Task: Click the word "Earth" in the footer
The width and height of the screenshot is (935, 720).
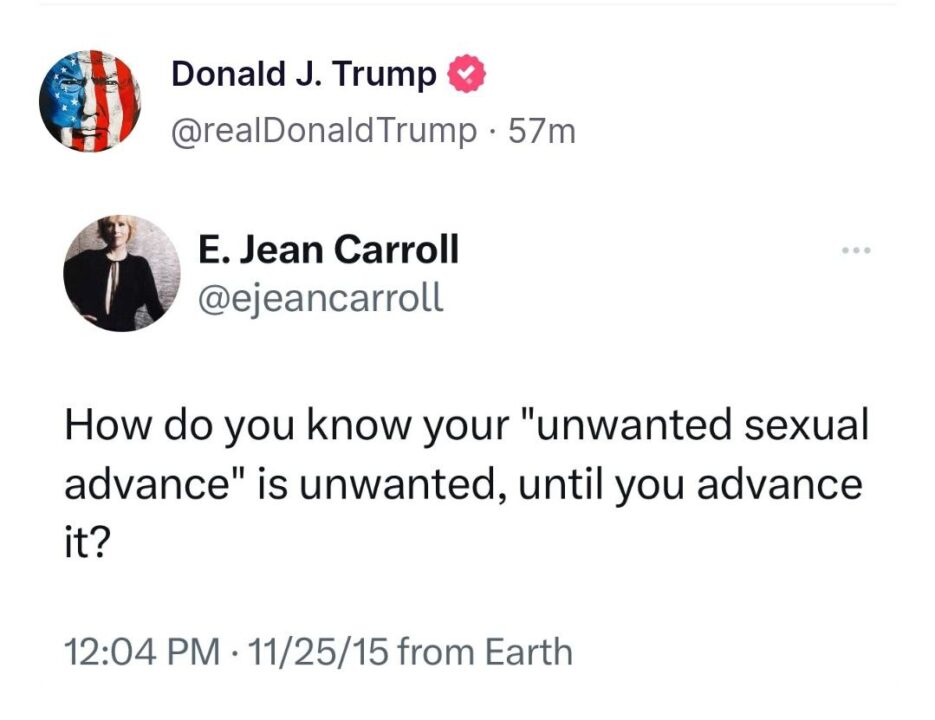Action: [529, 653]
